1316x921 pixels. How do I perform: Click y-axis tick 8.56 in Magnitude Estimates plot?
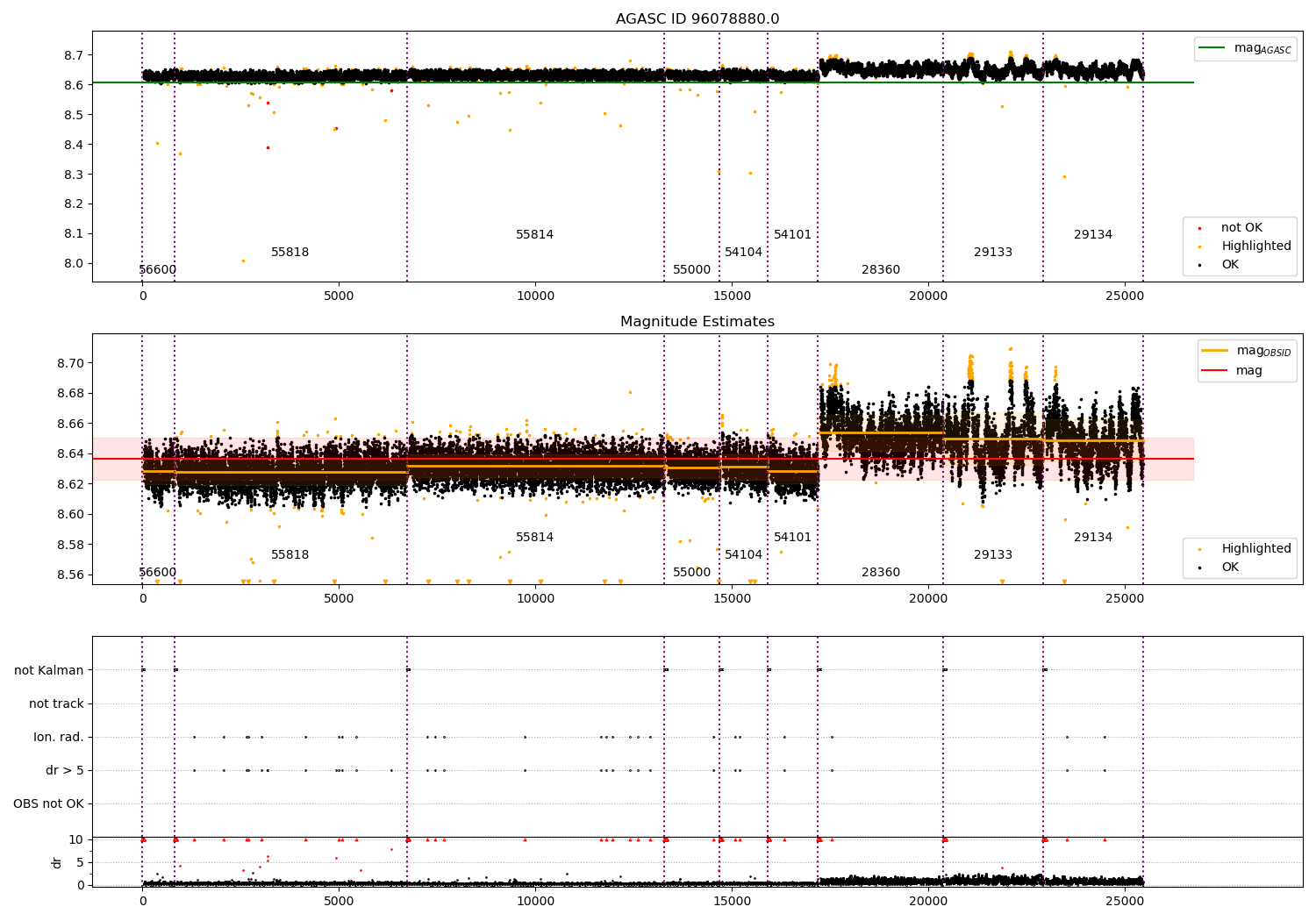pyautogui.click(x=70, y=575)
